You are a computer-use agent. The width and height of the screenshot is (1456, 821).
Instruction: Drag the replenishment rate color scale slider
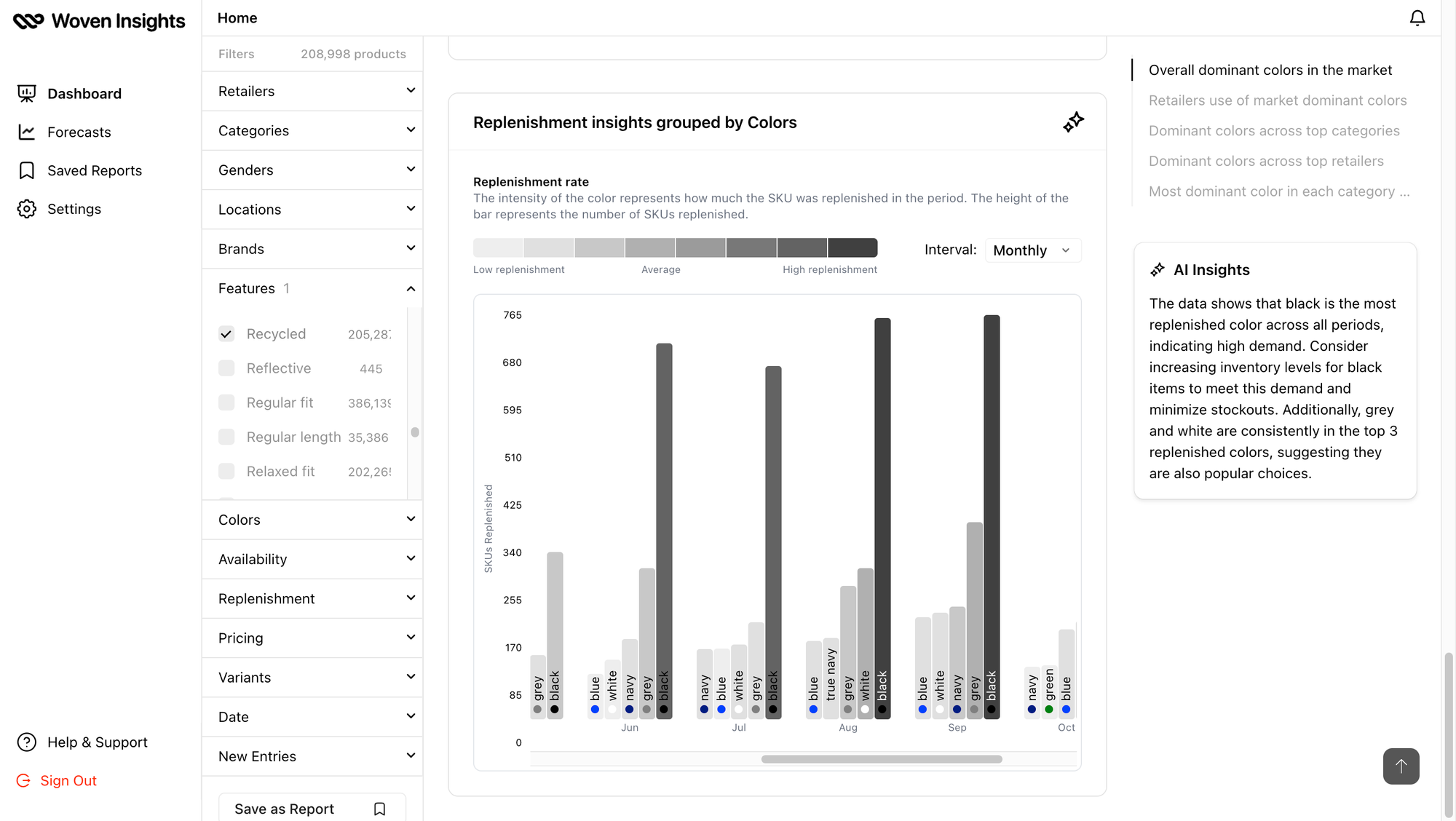click(675, 247)
